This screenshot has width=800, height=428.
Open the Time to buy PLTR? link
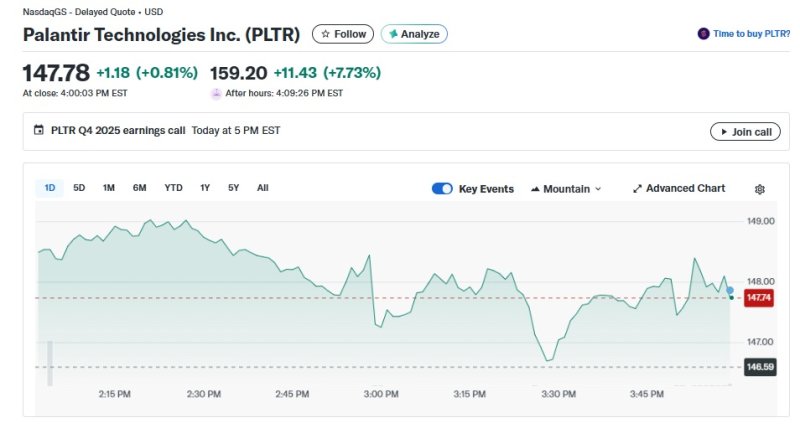click(x=751, y=34)
